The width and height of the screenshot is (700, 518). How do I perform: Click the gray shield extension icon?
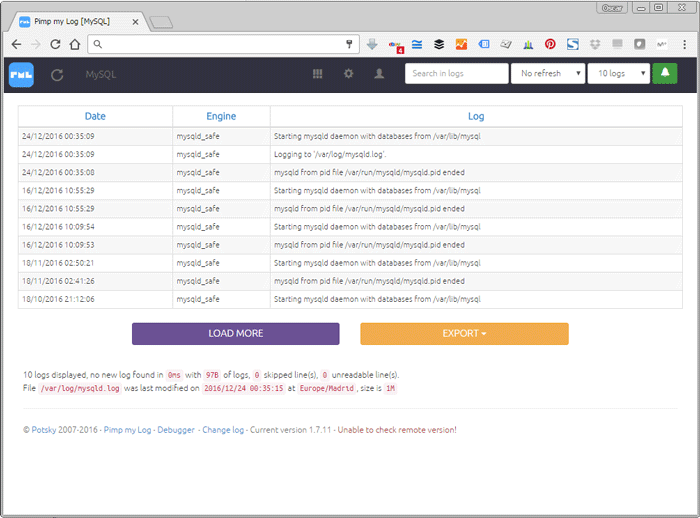[x=640, y=44]
